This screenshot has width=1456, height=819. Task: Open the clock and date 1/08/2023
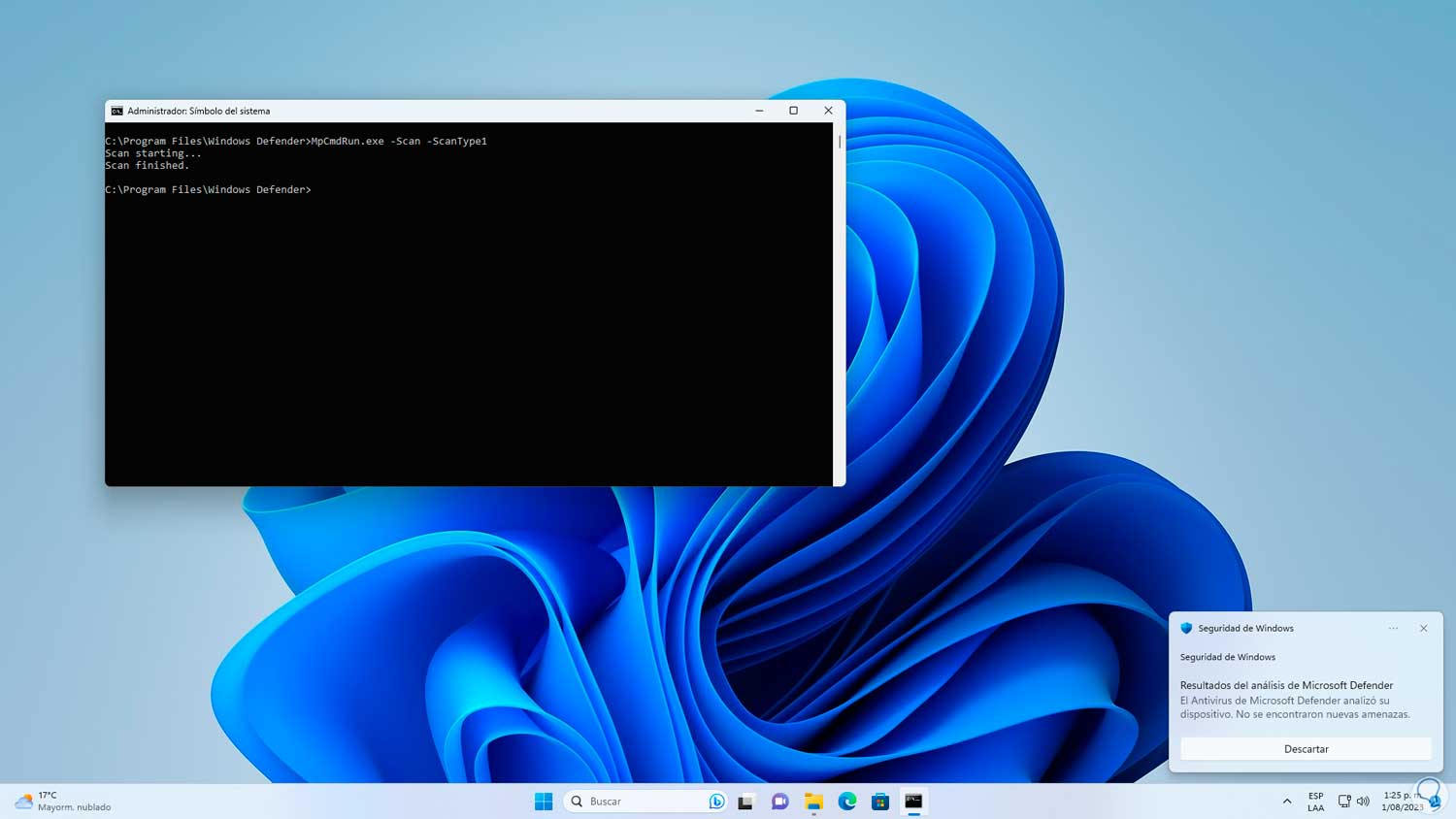click(1402, 802)
